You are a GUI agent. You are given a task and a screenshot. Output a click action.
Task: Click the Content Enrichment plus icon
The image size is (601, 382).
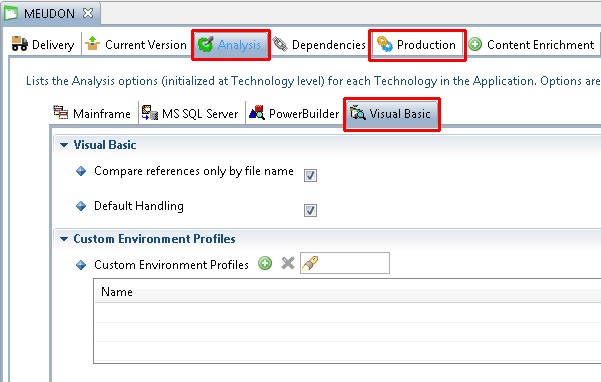(x=475, y=44)
